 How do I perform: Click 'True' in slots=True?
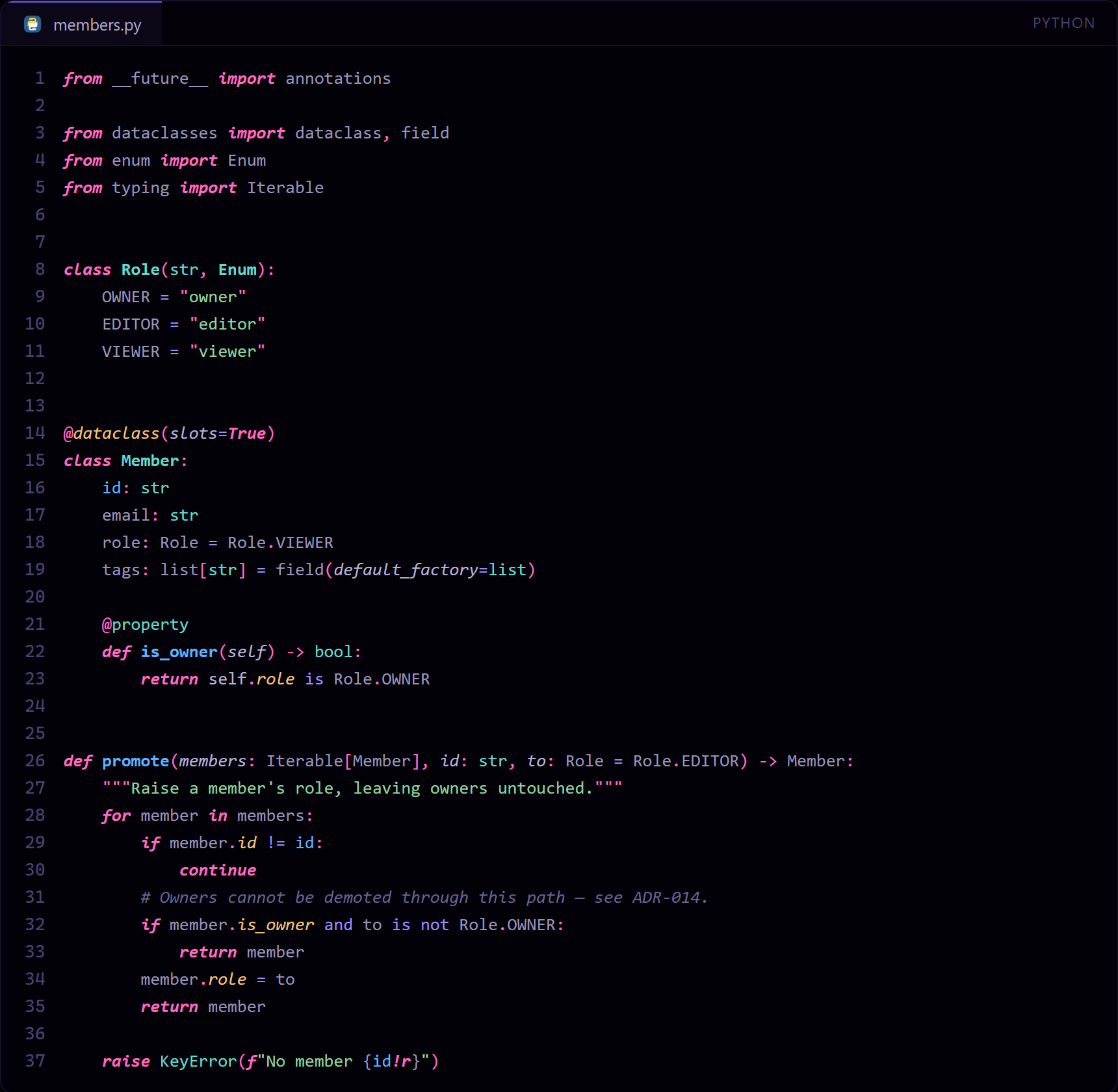point(246,434)
